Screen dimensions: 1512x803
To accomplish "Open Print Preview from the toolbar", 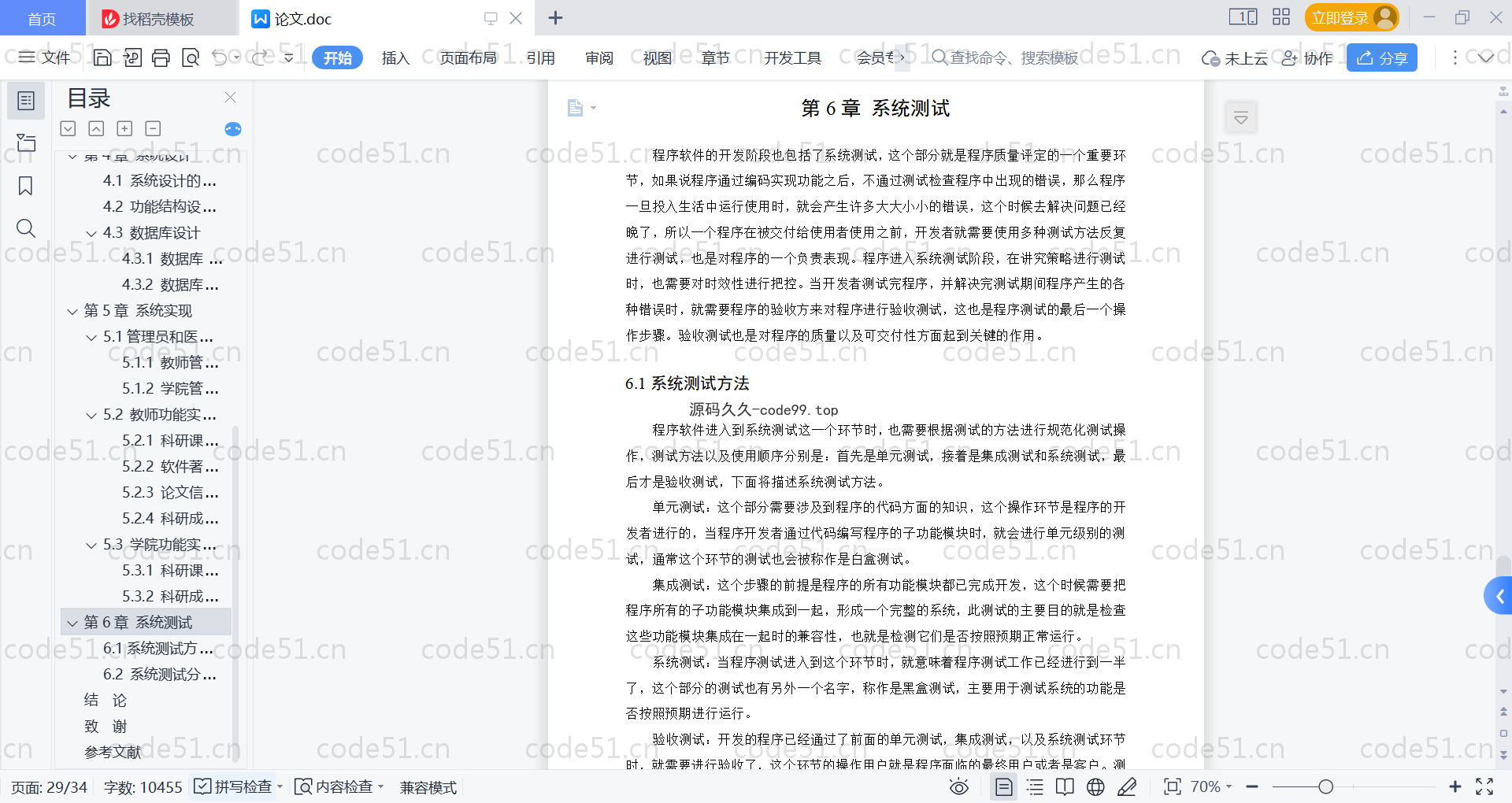I will click(191, 57).
